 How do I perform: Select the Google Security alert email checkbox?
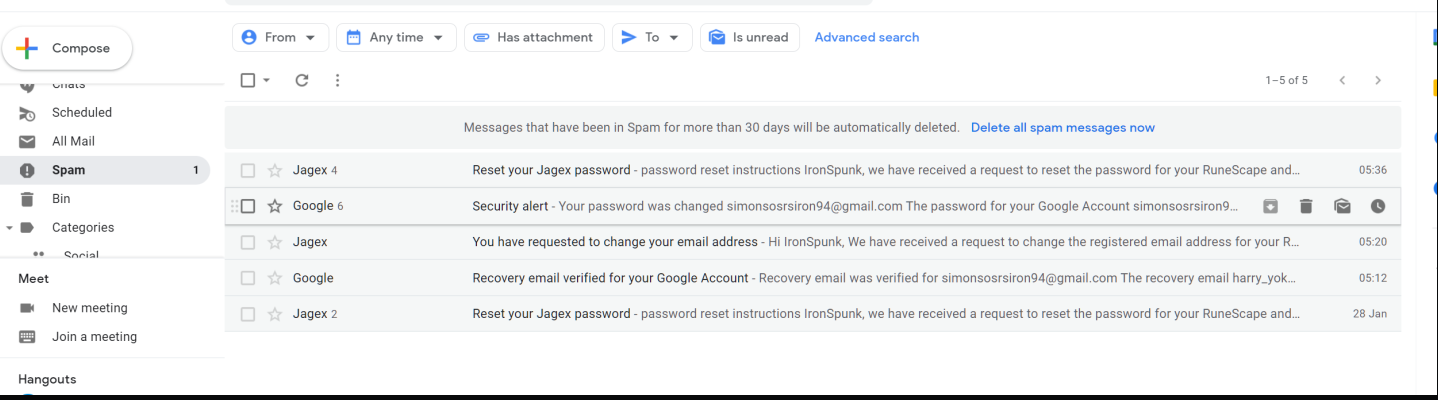(x=248, y=206)
